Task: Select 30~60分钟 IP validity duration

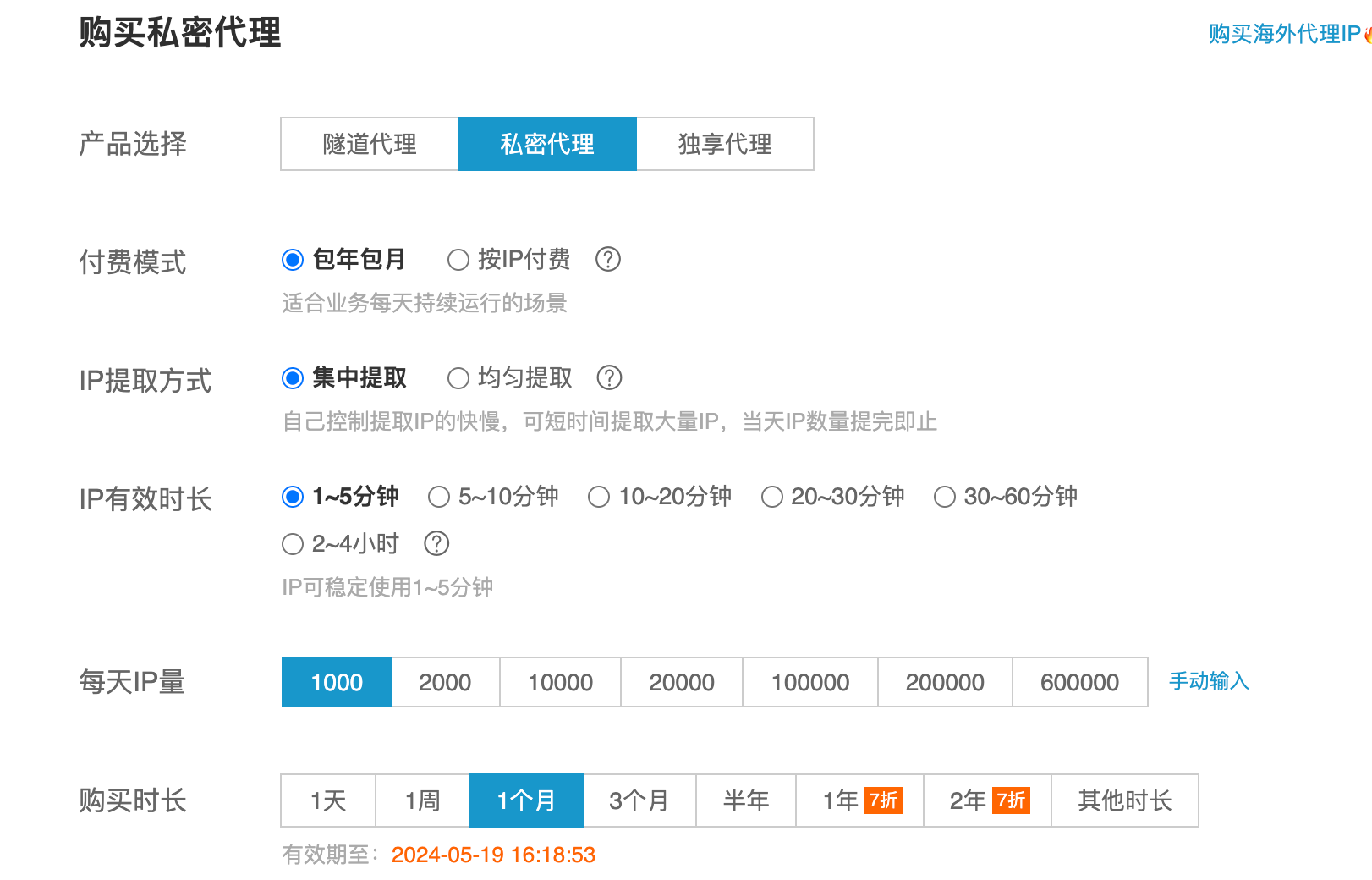Action: tap(944, 497)
